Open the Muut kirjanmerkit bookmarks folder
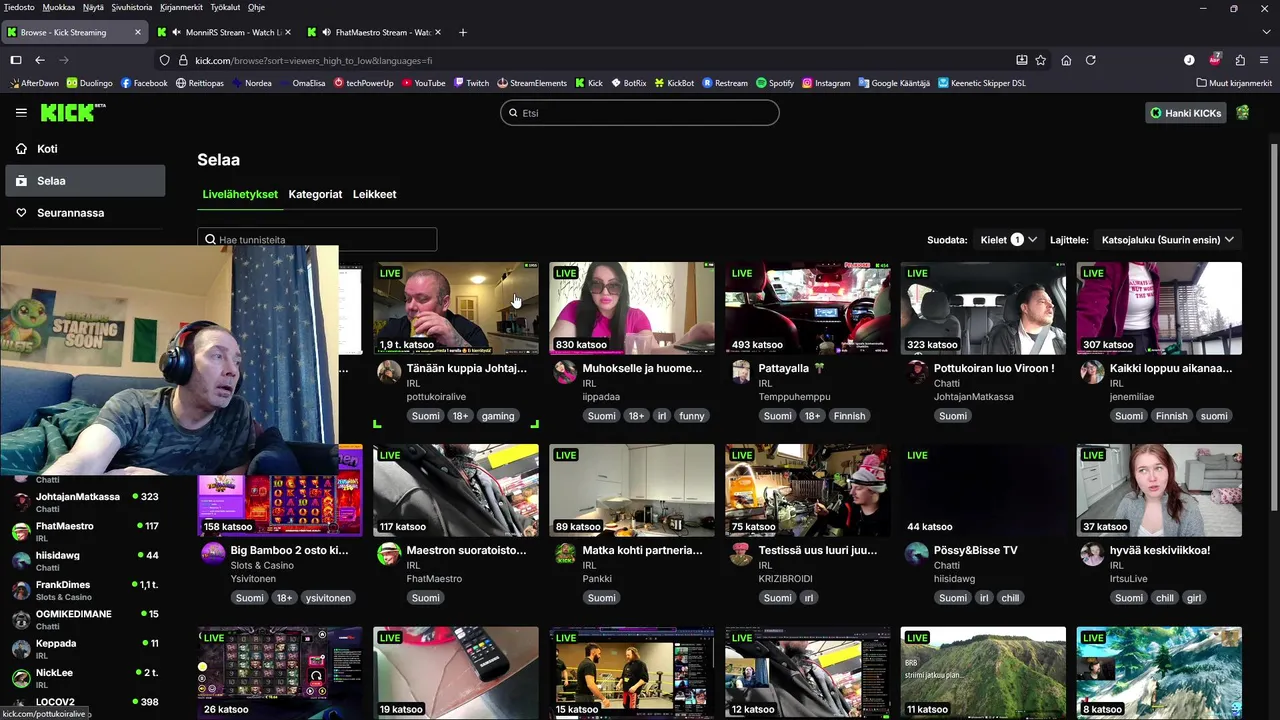Image resolution: width=1280 pixels, height=720 pixels. [1234, 83]
